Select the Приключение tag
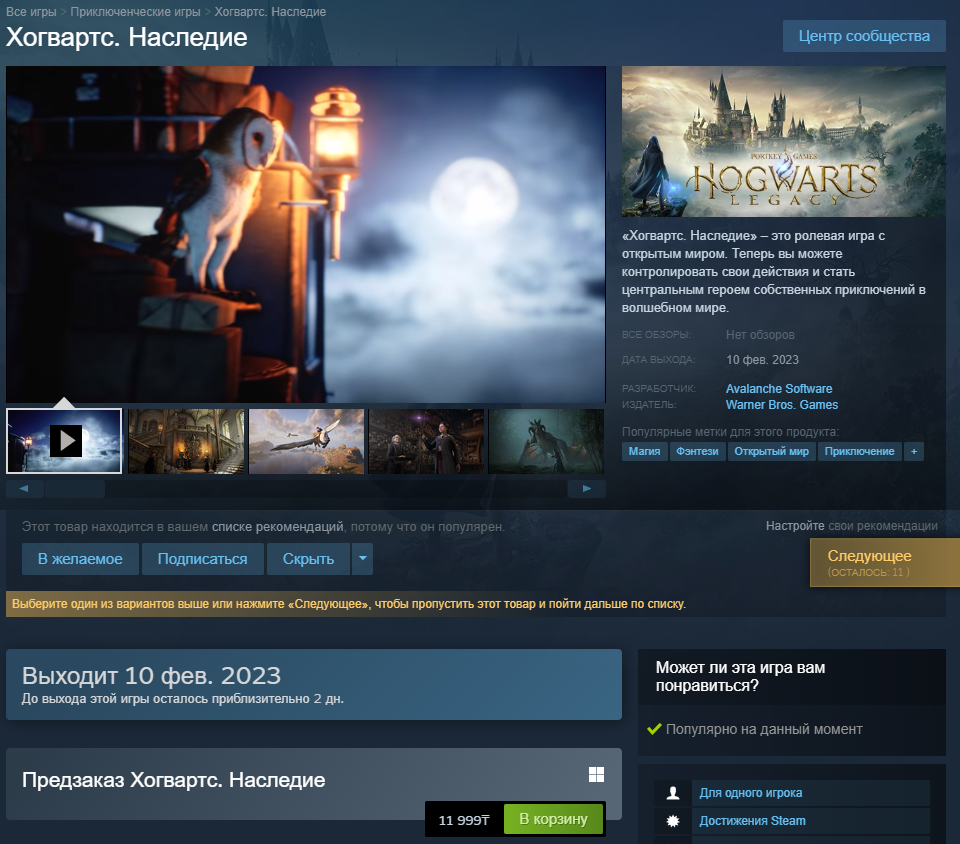The width and height of the screenshot is (960, 844). pos(860,452)
